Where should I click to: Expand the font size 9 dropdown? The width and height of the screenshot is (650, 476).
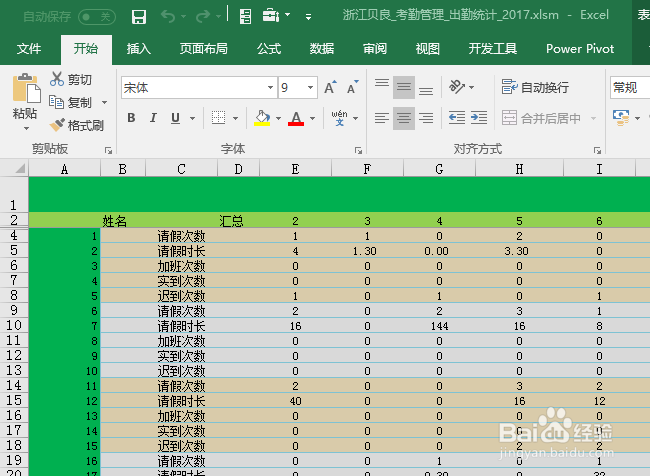pos(310,87)
